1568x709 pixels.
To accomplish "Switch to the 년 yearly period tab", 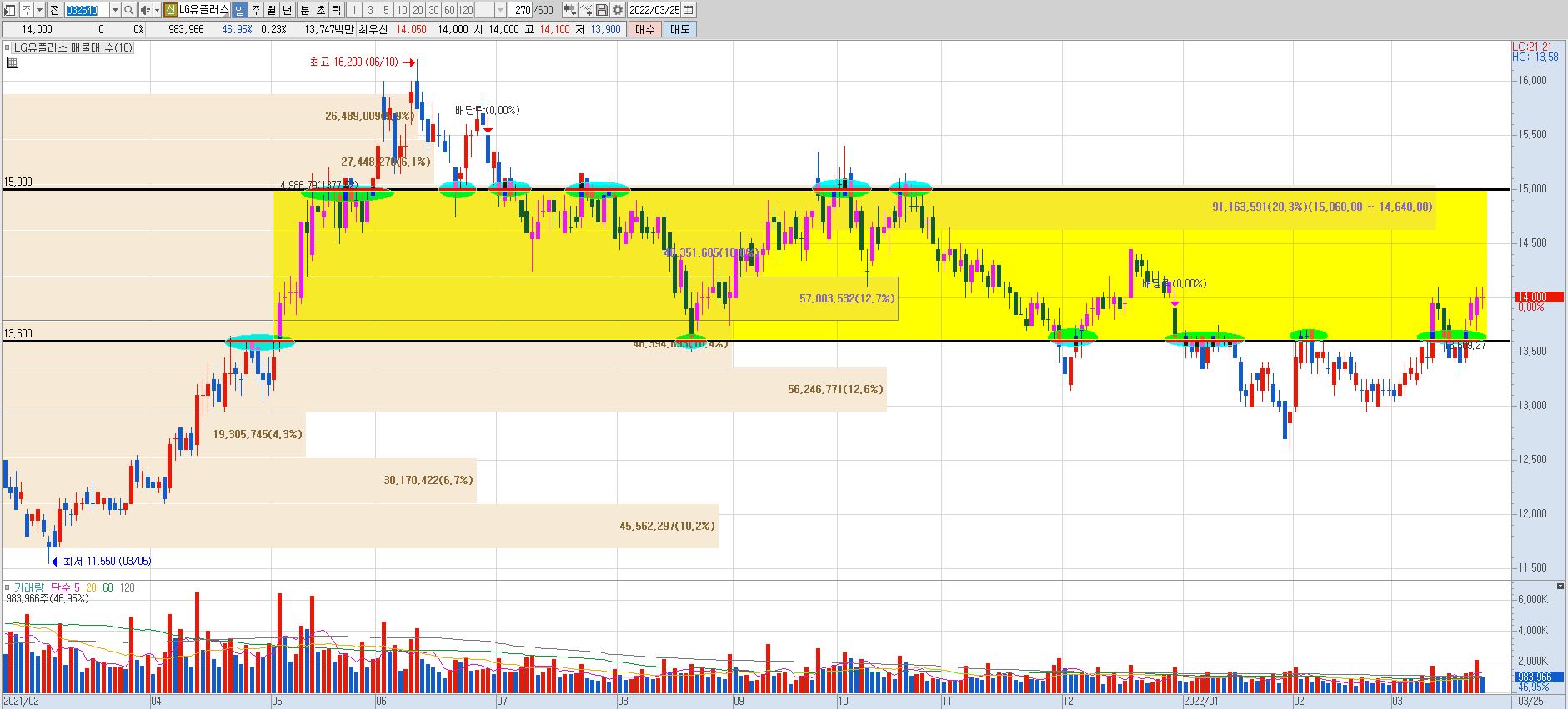I will point(288,10).
